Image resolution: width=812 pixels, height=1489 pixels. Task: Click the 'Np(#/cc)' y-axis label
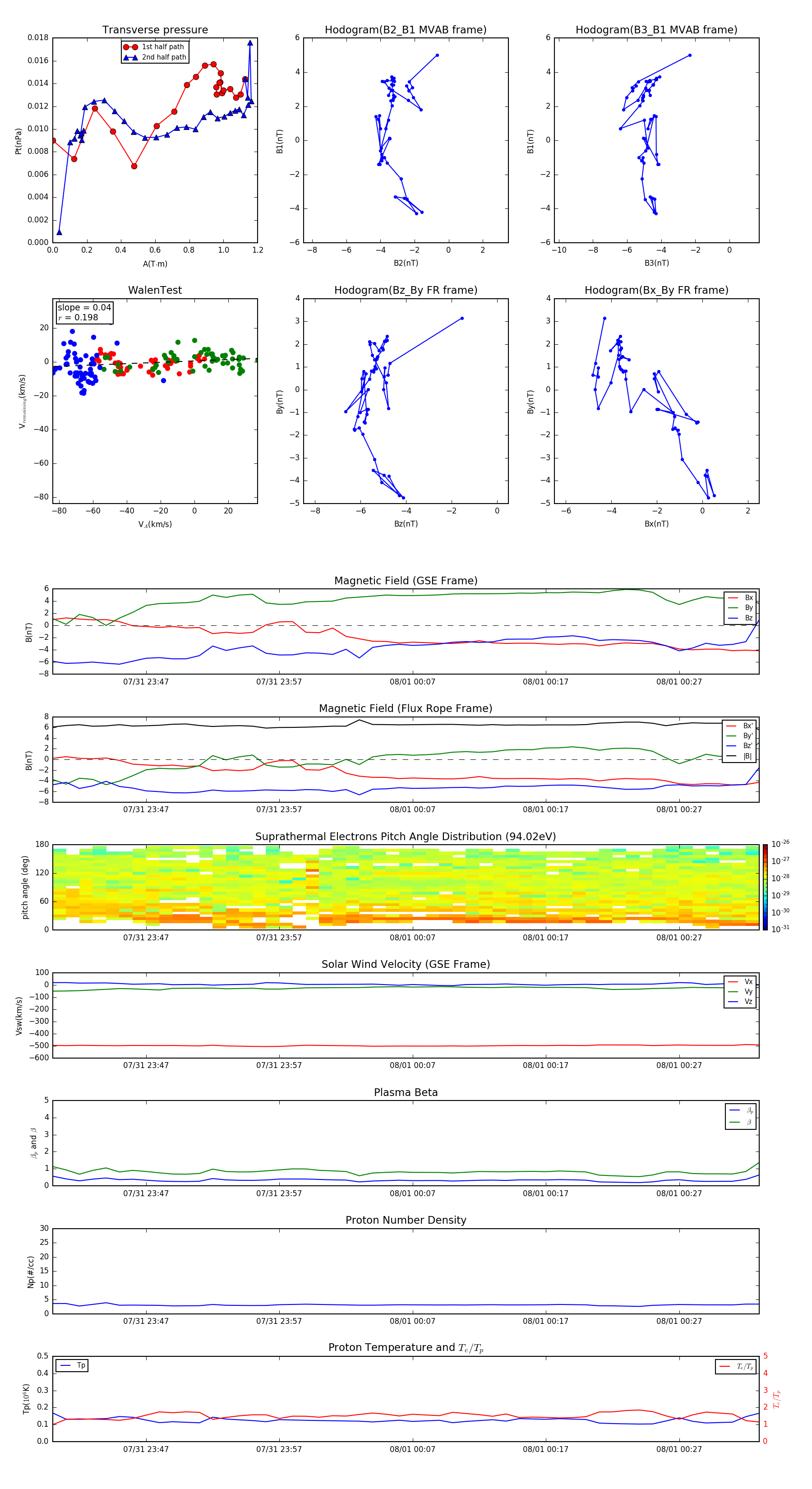point(31,1271)
